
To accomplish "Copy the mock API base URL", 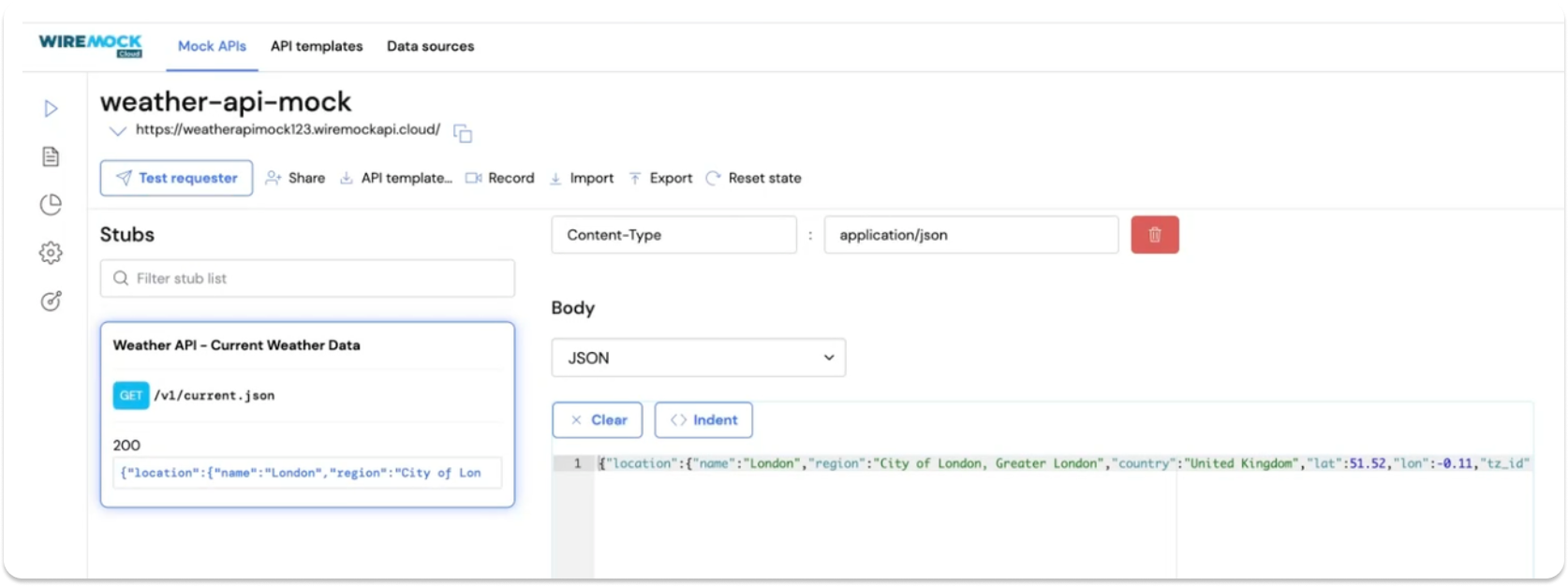I will click(x=463, y=133).
